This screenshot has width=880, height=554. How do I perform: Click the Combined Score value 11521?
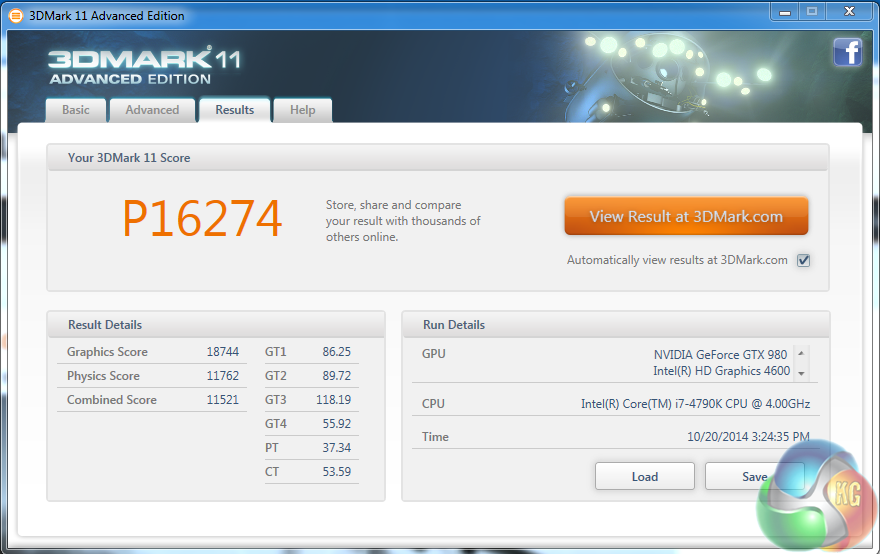click(x=223, y=400)
